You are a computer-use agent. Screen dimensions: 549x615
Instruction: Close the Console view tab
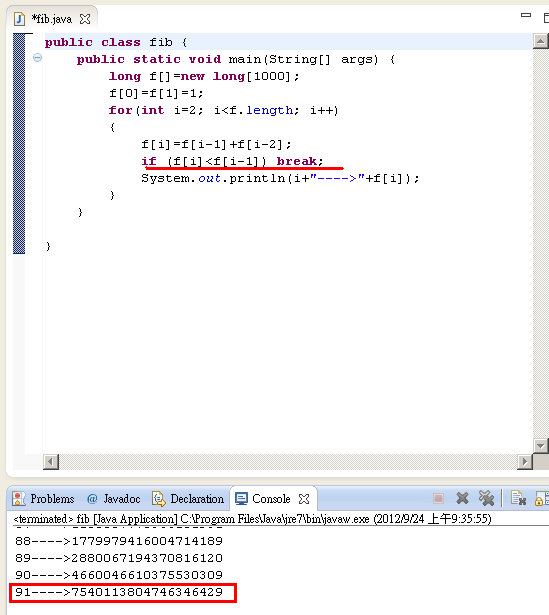point(304,499)
